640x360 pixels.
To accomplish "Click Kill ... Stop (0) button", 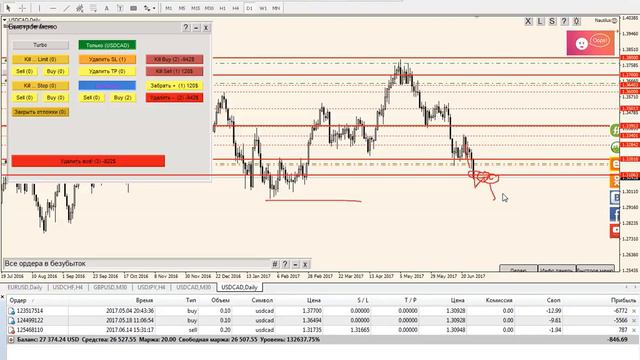I will point(40,86).
